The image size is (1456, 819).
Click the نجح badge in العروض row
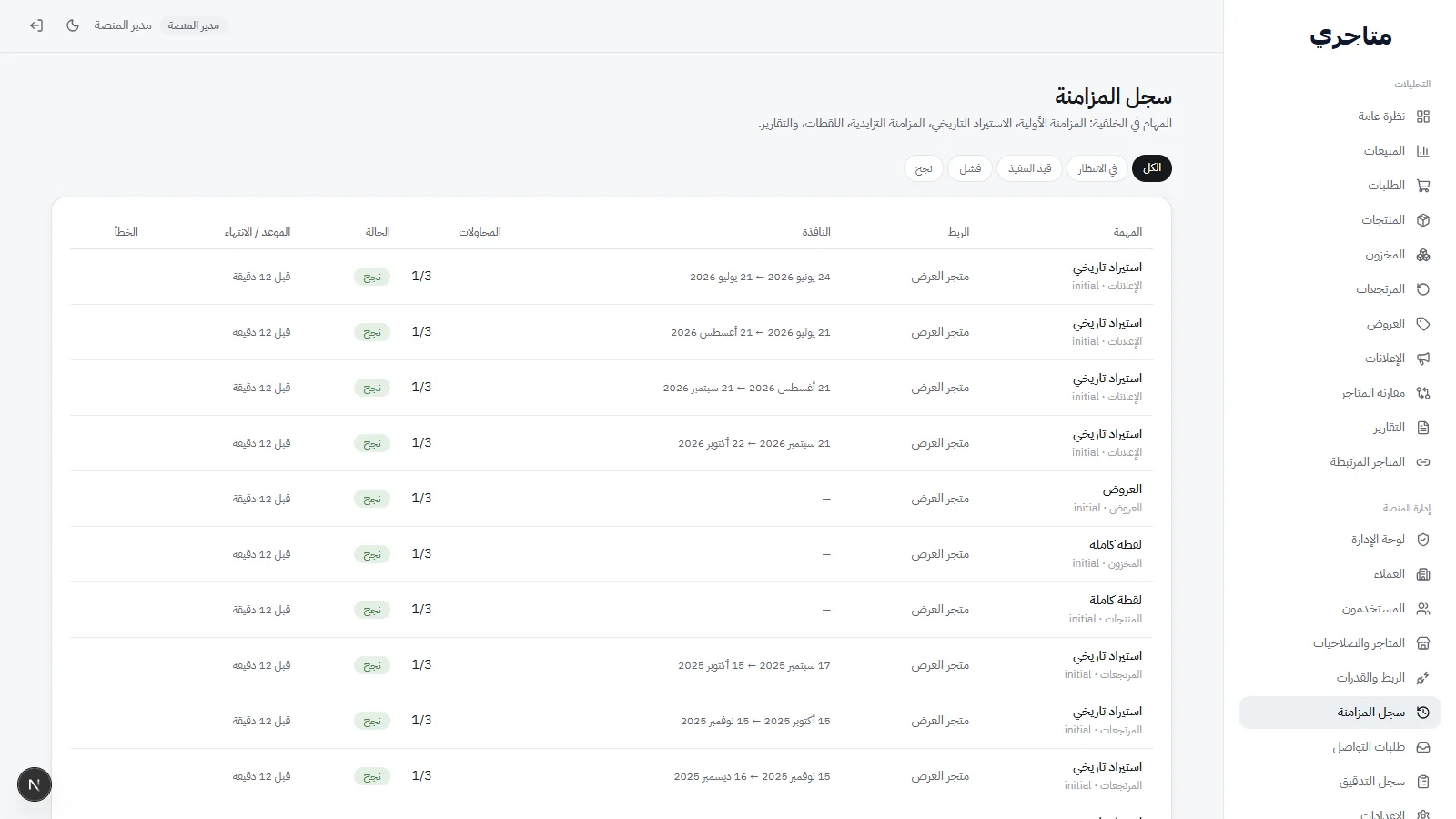(x=372, y=499)
